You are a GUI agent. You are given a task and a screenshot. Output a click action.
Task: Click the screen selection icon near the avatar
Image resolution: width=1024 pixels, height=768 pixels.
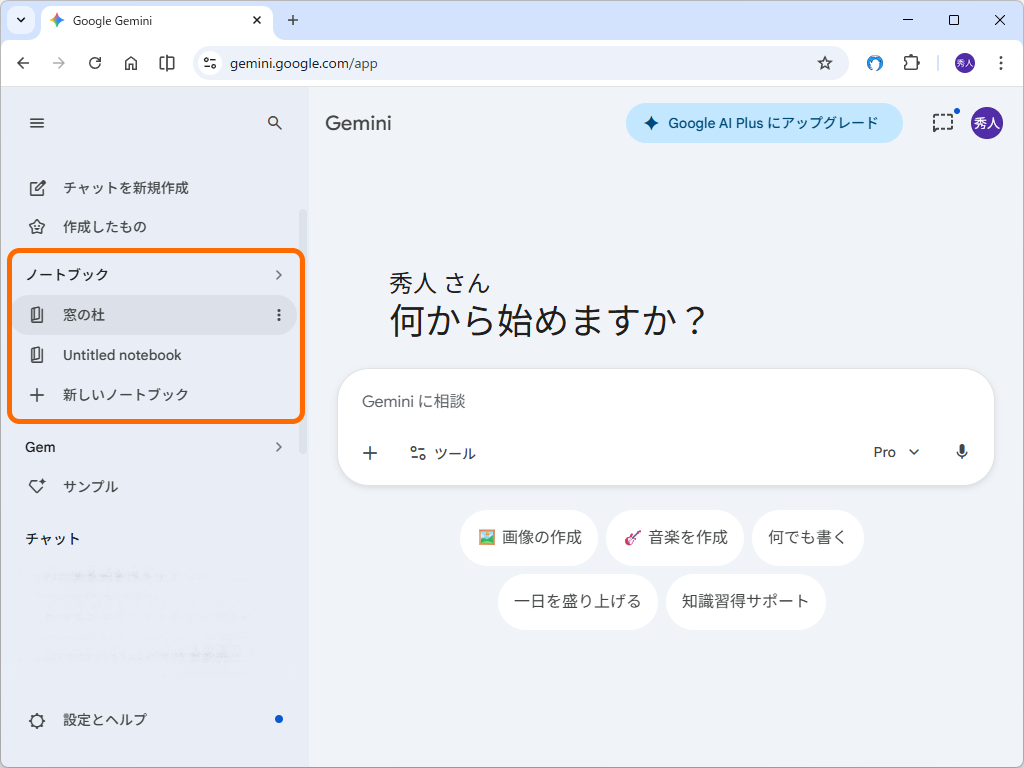[942, 122]
